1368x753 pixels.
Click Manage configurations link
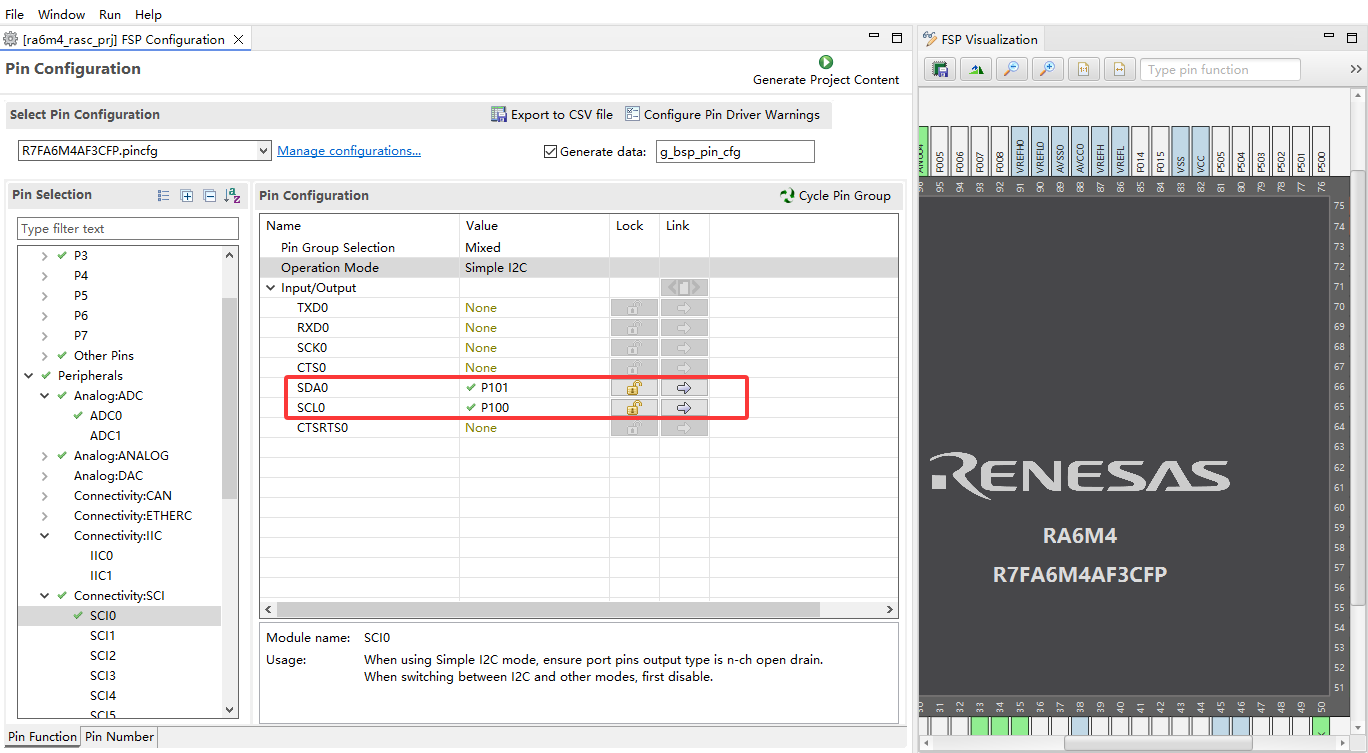[349, 151]
